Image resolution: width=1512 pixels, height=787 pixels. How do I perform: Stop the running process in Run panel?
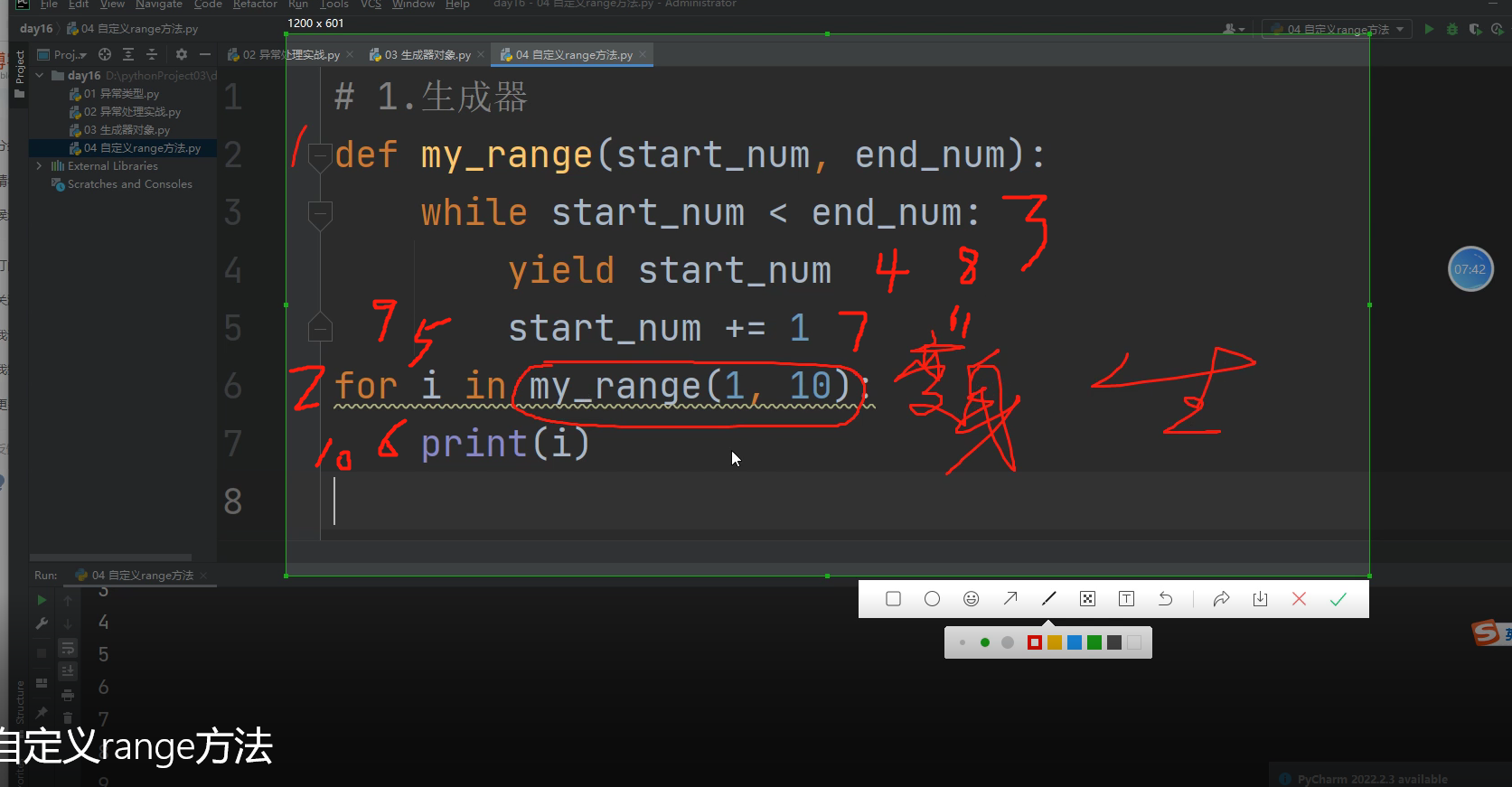pos(42,652)
